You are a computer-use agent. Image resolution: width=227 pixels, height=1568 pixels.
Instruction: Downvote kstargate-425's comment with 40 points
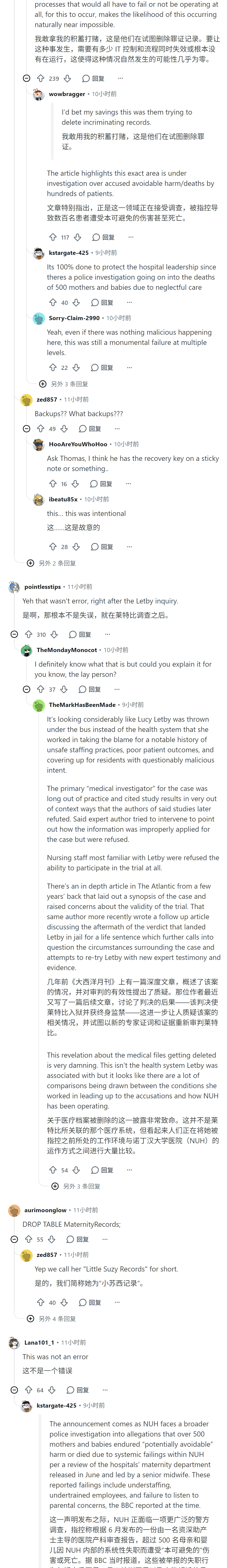(76, 303)
